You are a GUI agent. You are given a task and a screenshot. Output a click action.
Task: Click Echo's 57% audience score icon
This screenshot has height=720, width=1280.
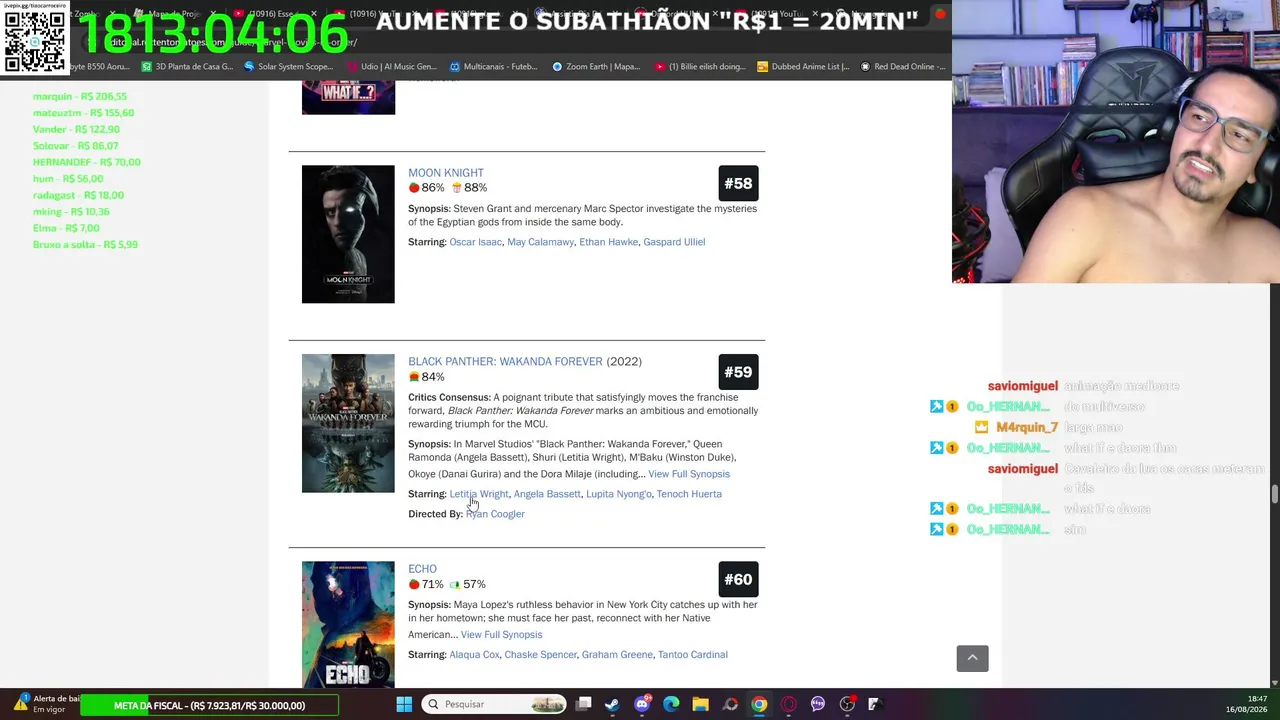(x=455, y=584)
